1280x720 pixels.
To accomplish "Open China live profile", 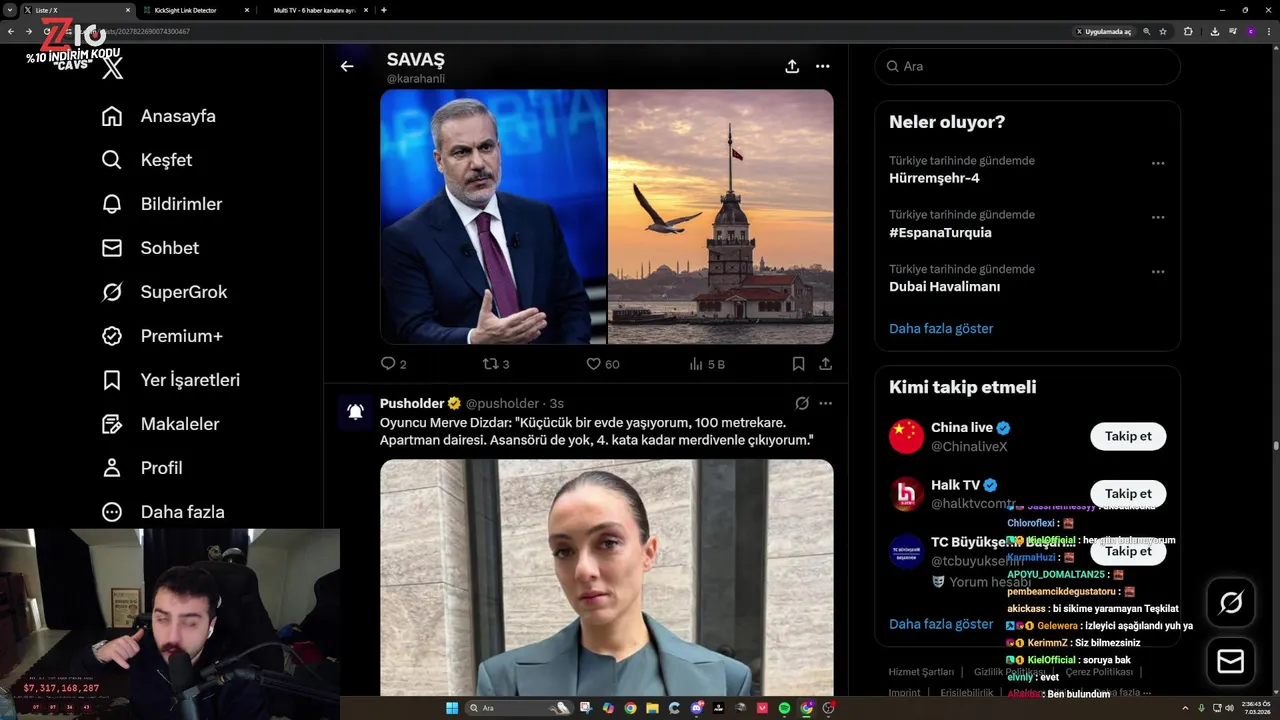I will (x=962, y=428).
